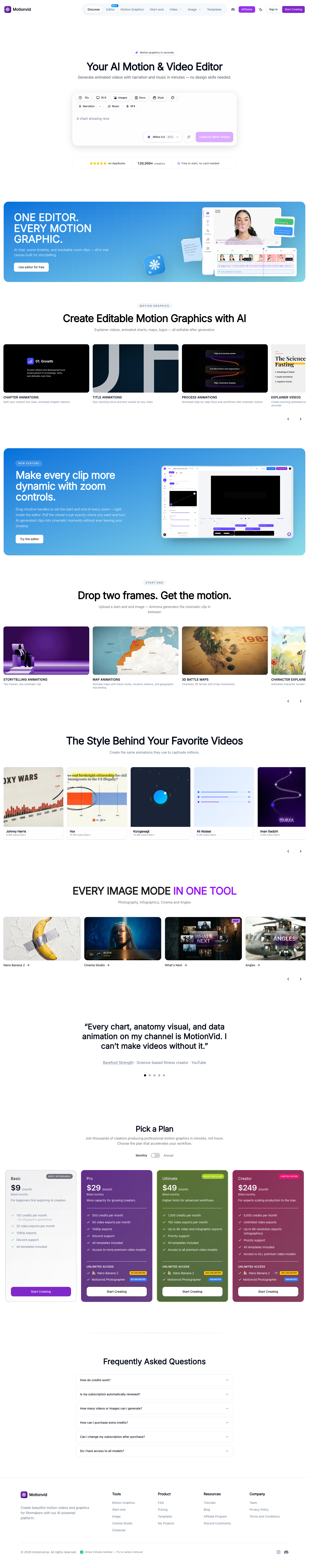The image size is (309, 1568).
Task: Open Templates nav item
Action: coord(214,9)
